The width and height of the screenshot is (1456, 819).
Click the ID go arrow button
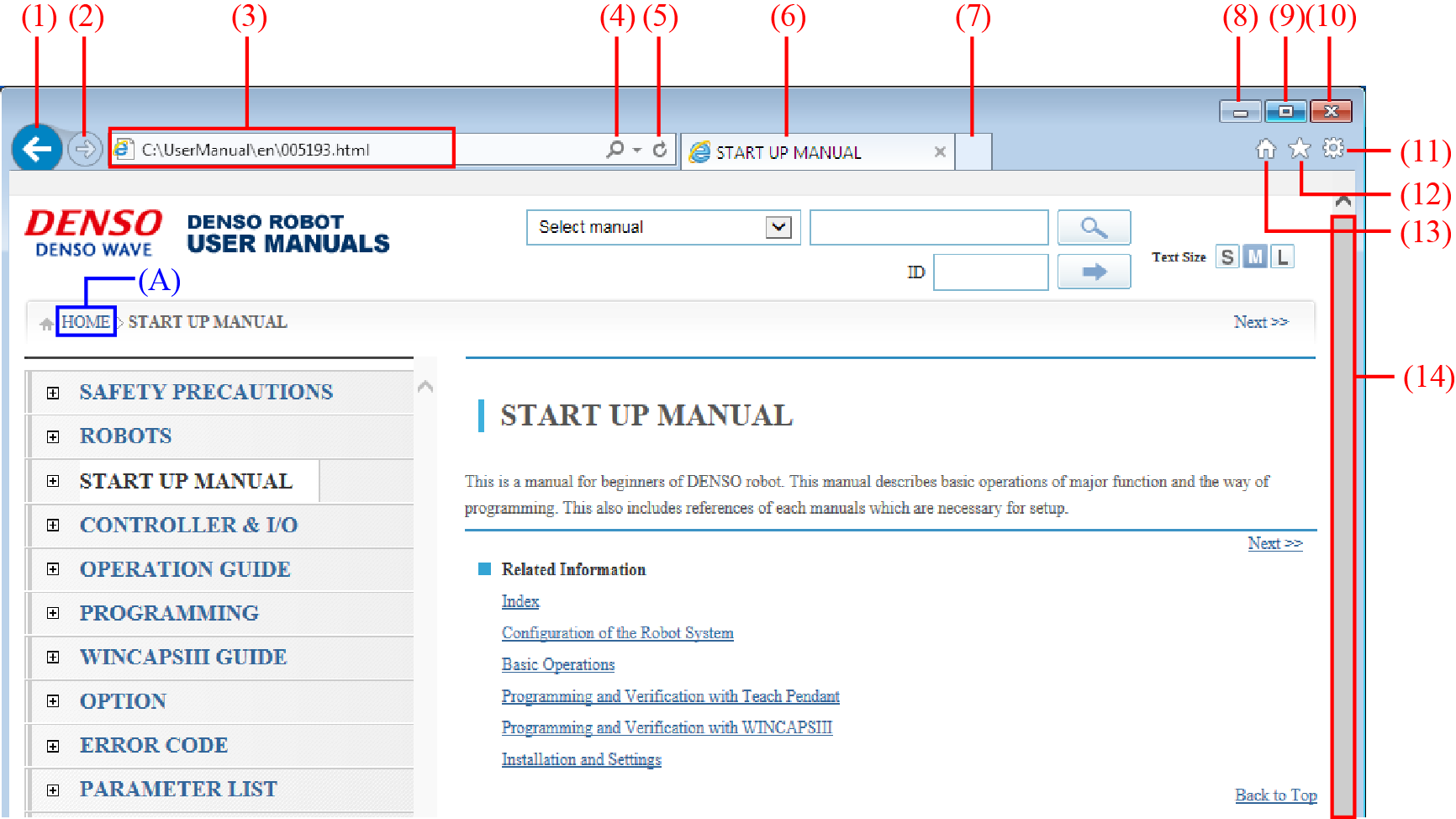click(1093, 272)
